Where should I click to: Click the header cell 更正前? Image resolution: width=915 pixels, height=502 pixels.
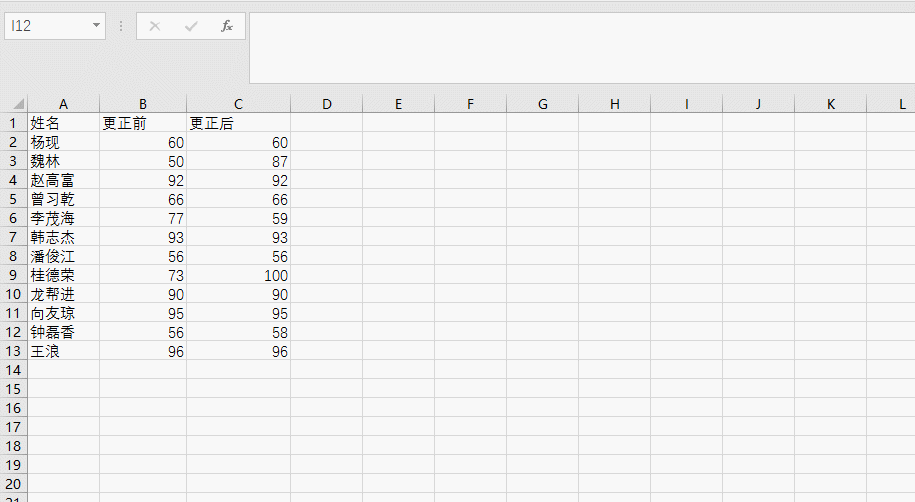(143, 123)
